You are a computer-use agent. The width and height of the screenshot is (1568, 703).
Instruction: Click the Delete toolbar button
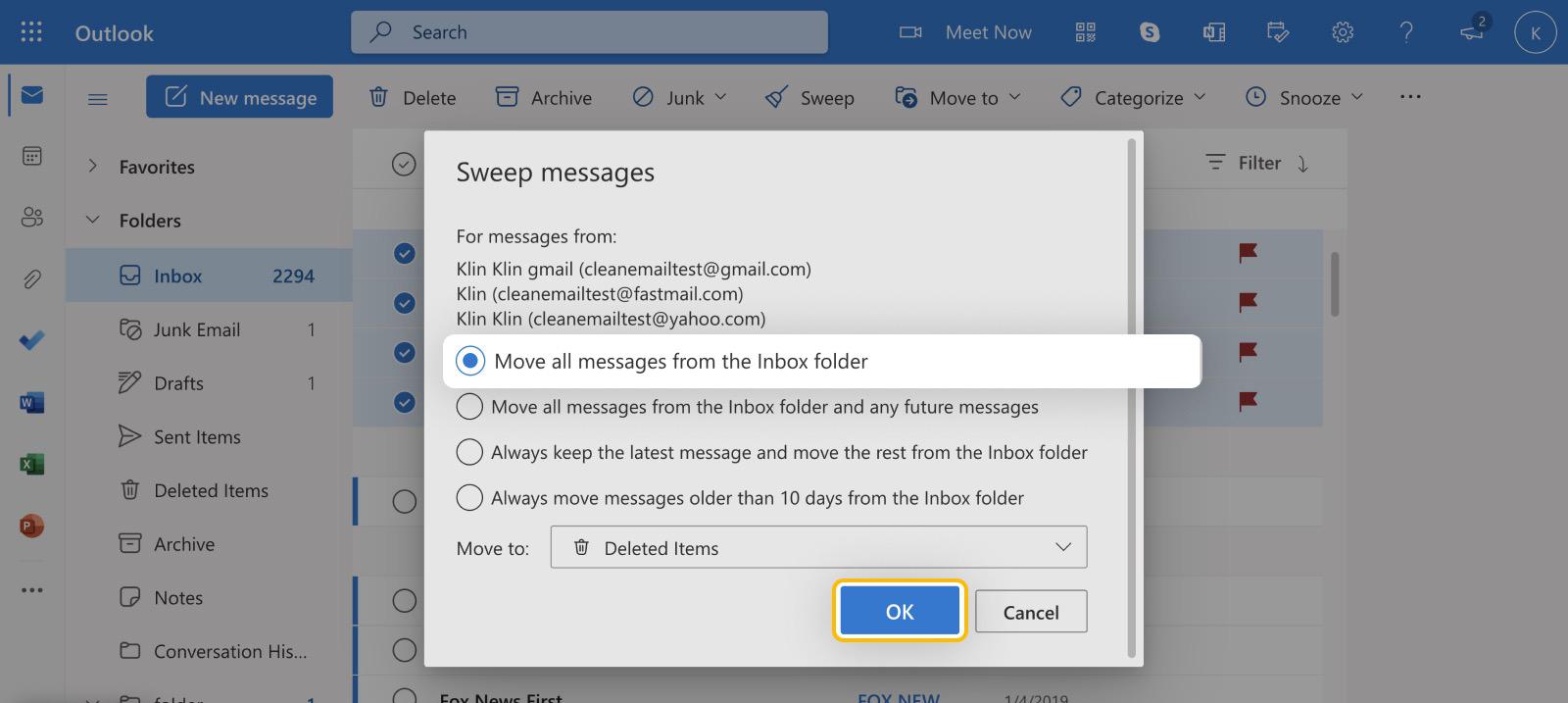tap(412, 97)
